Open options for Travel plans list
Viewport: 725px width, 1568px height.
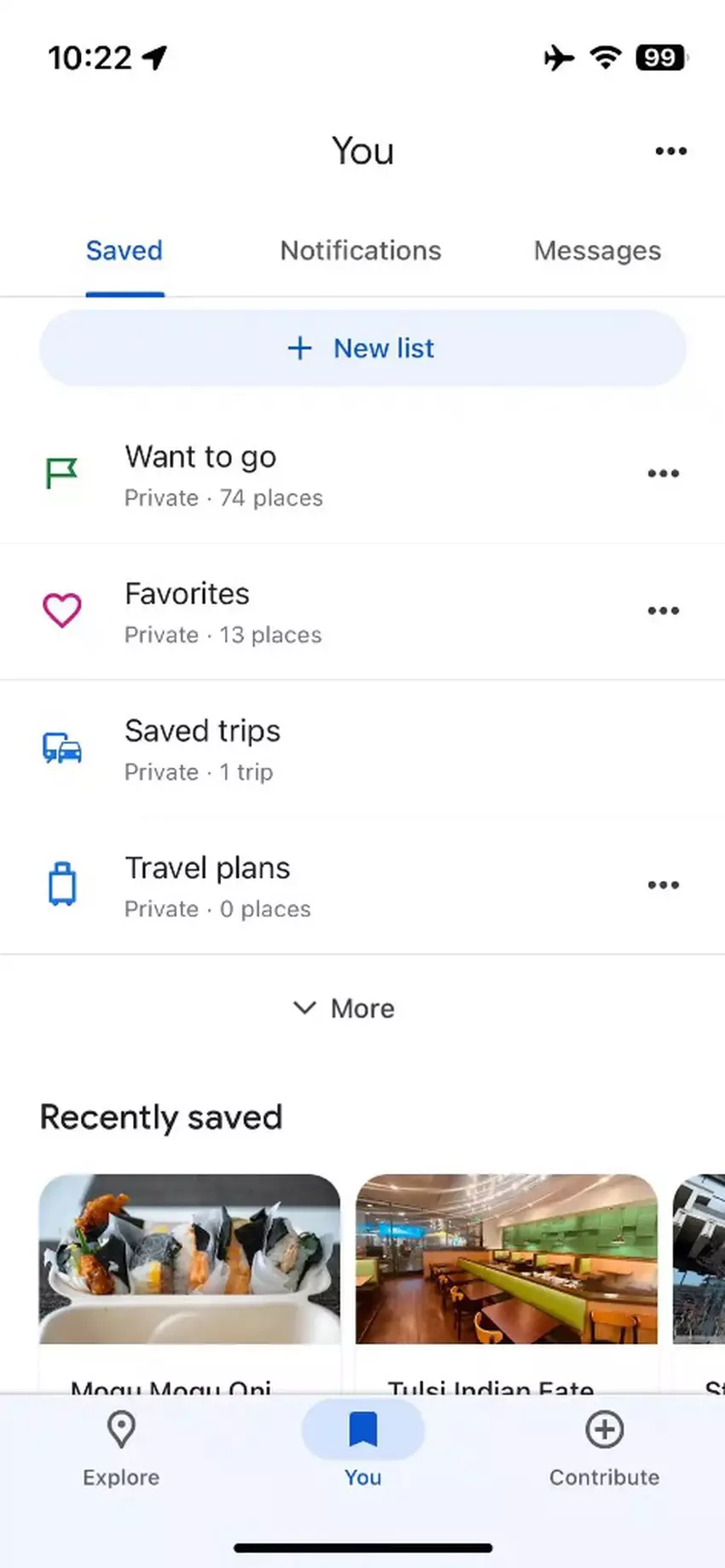[663, 885]
